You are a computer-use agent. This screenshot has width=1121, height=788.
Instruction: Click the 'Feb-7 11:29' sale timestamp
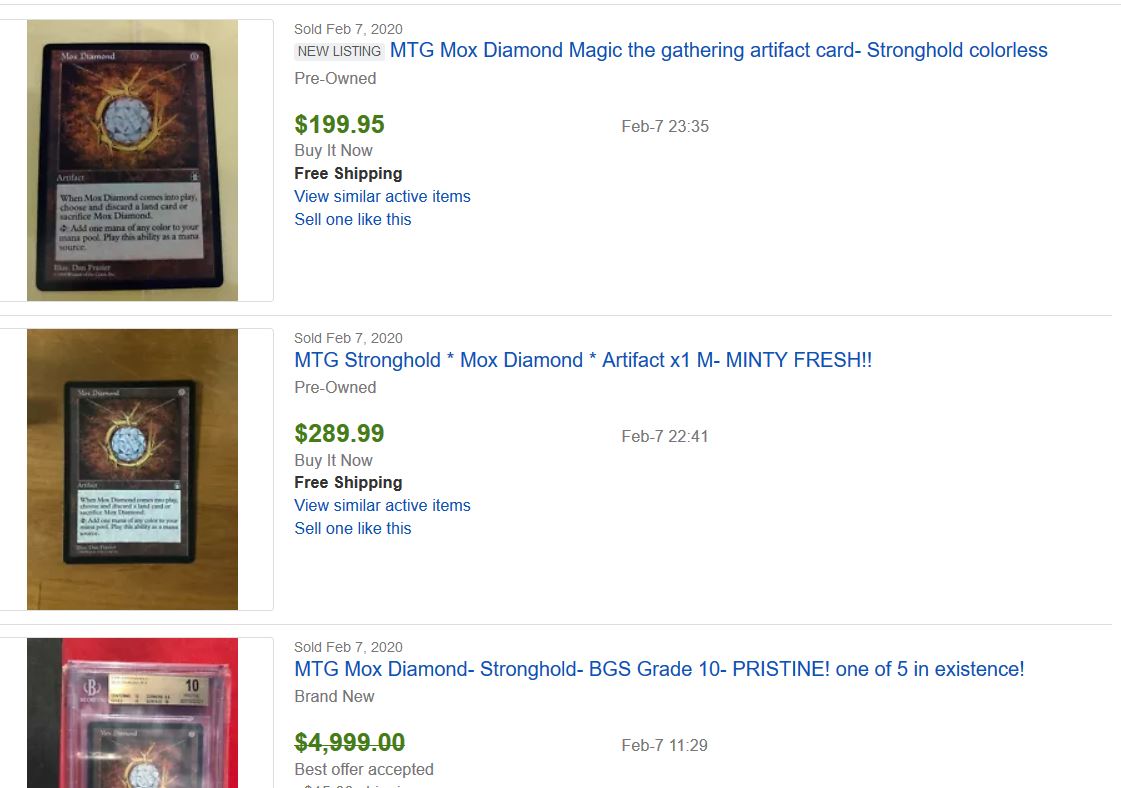point(665,745)
